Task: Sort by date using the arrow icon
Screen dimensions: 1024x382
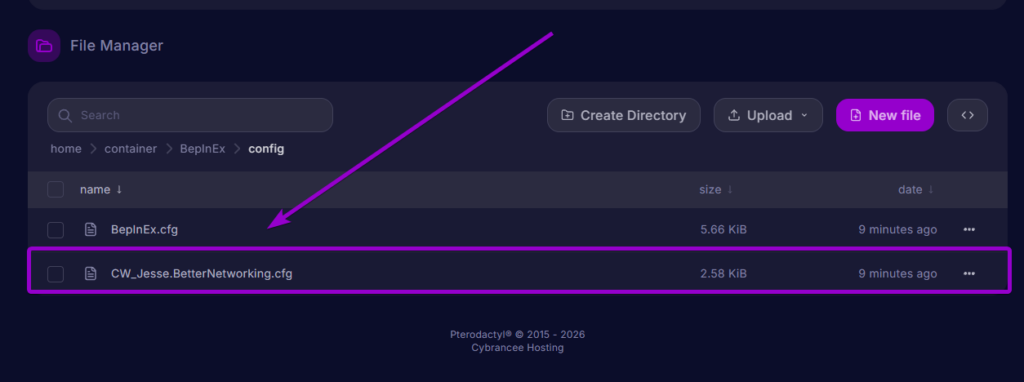Action: tap(931, 189)
